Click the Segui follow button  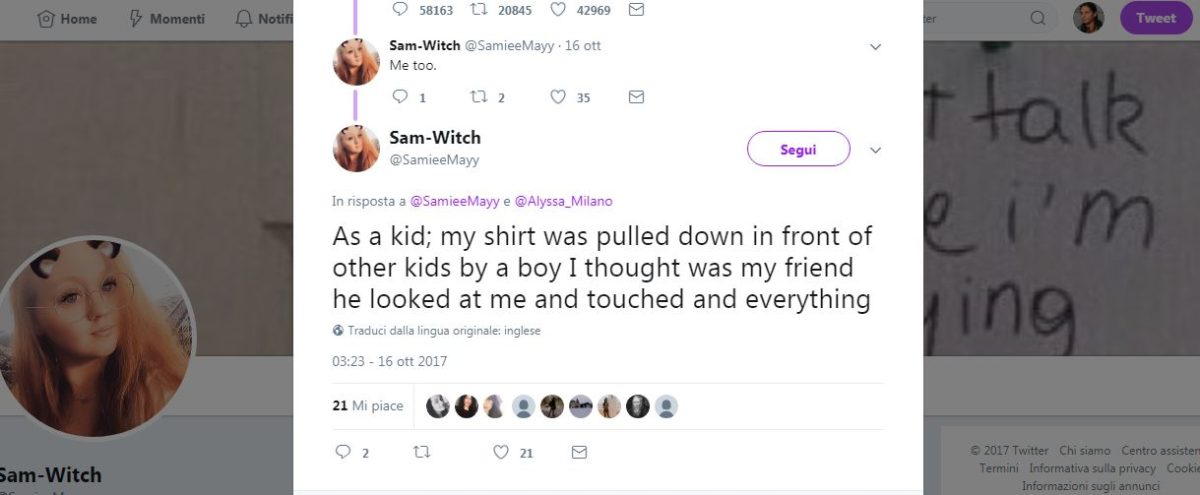(x=798, y=149)
